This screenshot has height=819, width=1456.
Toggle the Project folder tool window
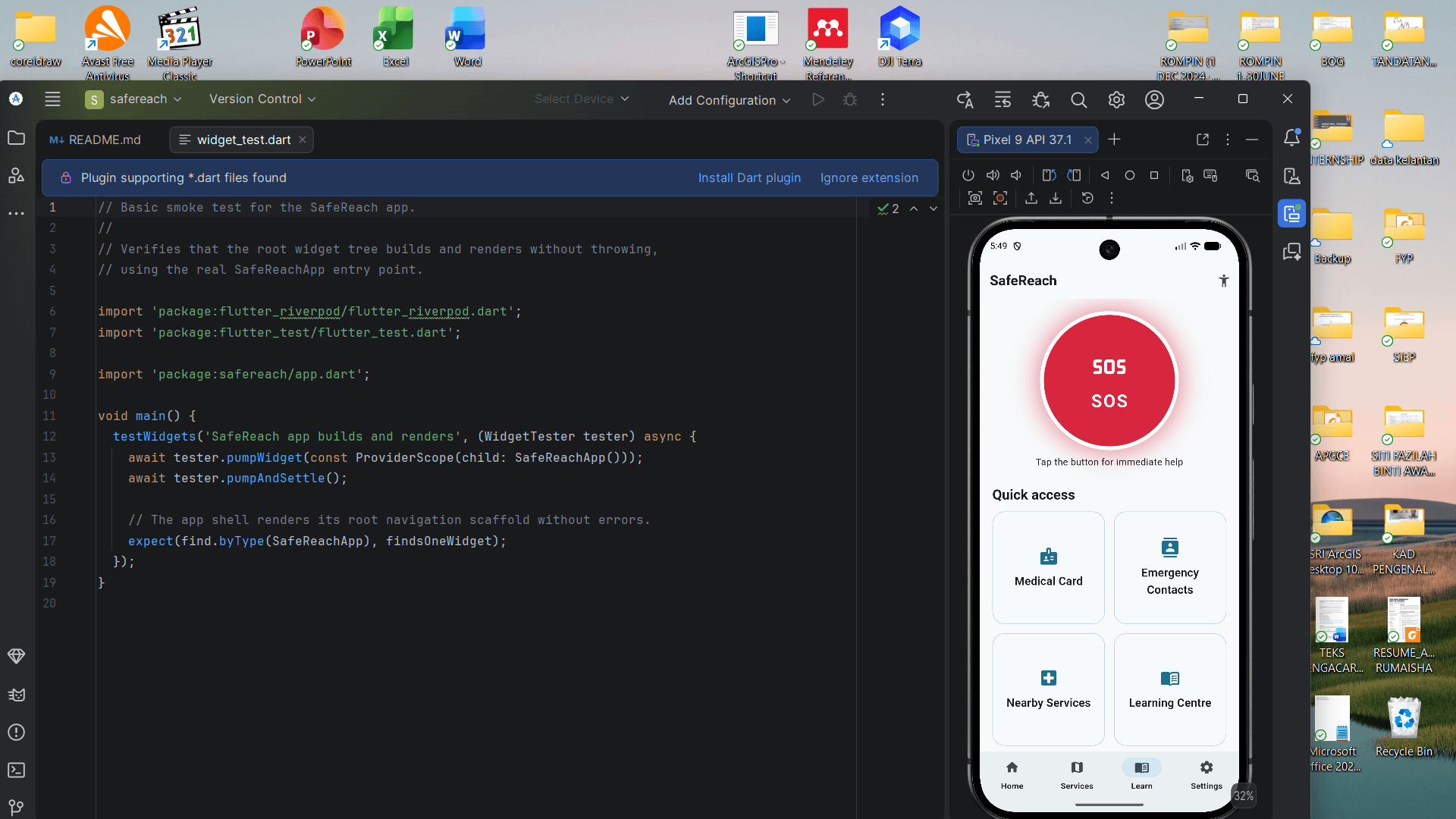click(16, 138)
